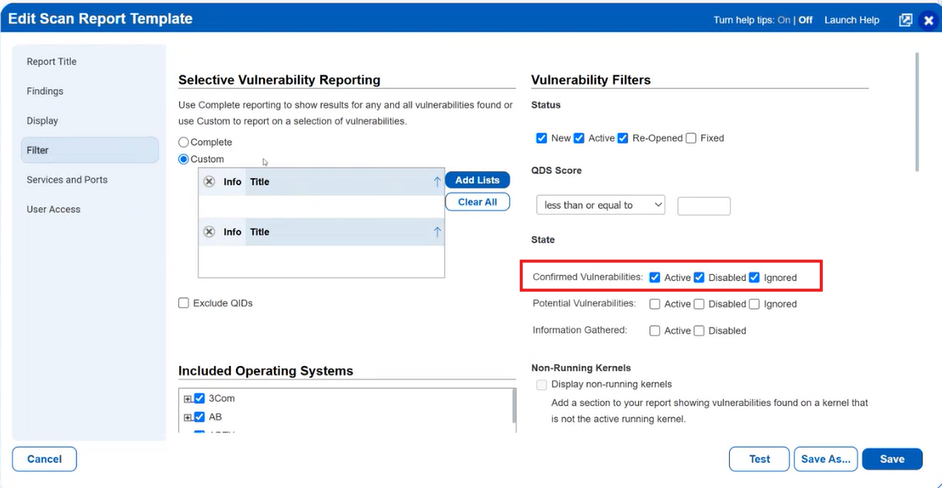The image size is (942, 488).
Task: Click the second Info column header
Action: [x=232, y=232]
